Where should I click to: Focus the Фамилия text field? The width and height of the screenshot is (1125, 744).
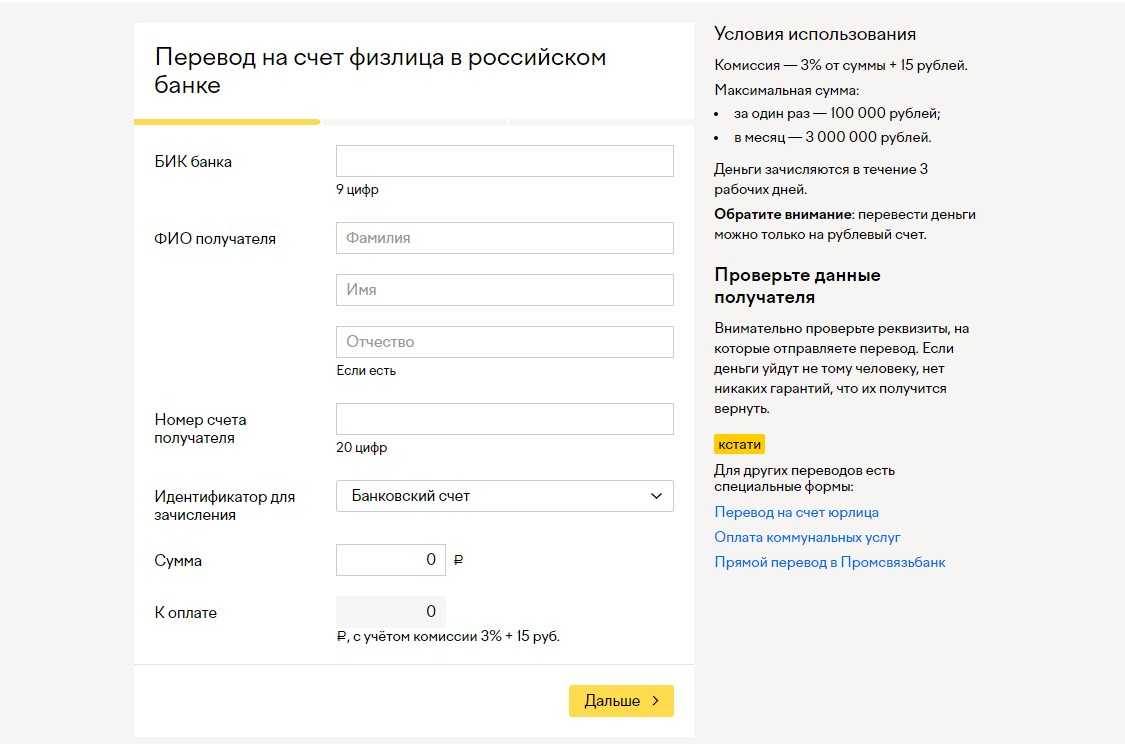pos(504,238)
